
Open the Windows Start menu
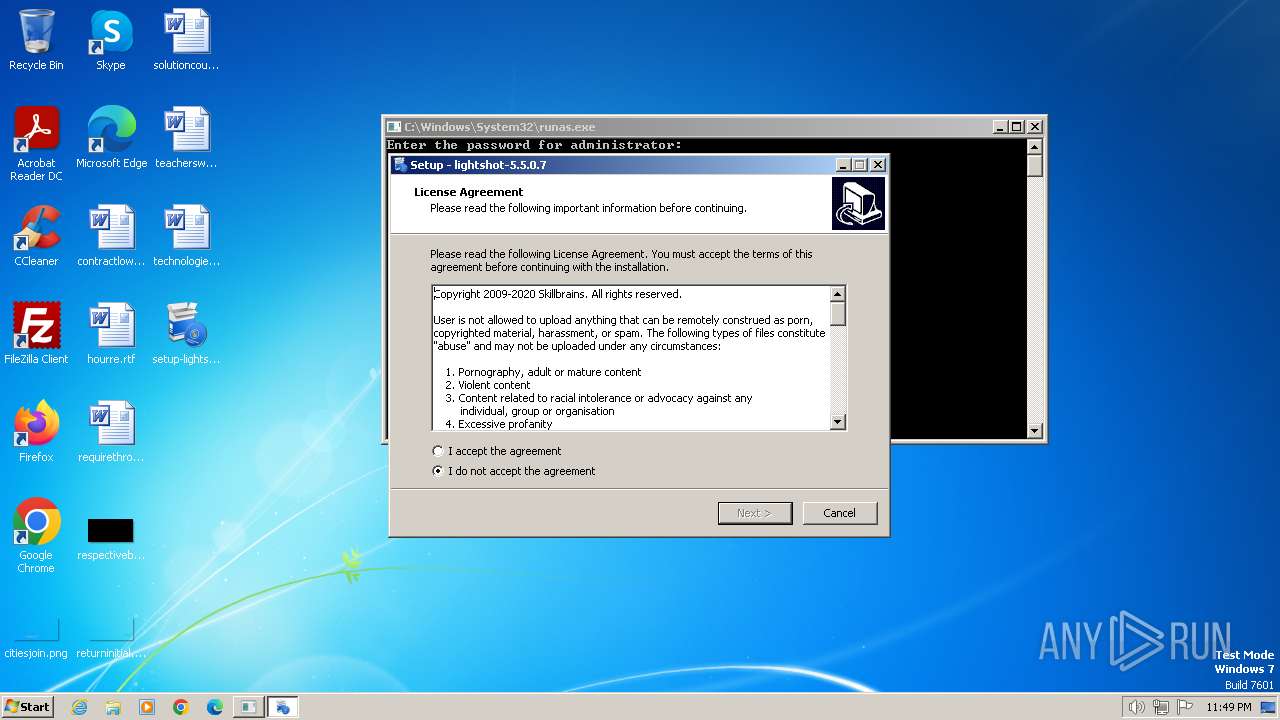[x=27, y=706]
